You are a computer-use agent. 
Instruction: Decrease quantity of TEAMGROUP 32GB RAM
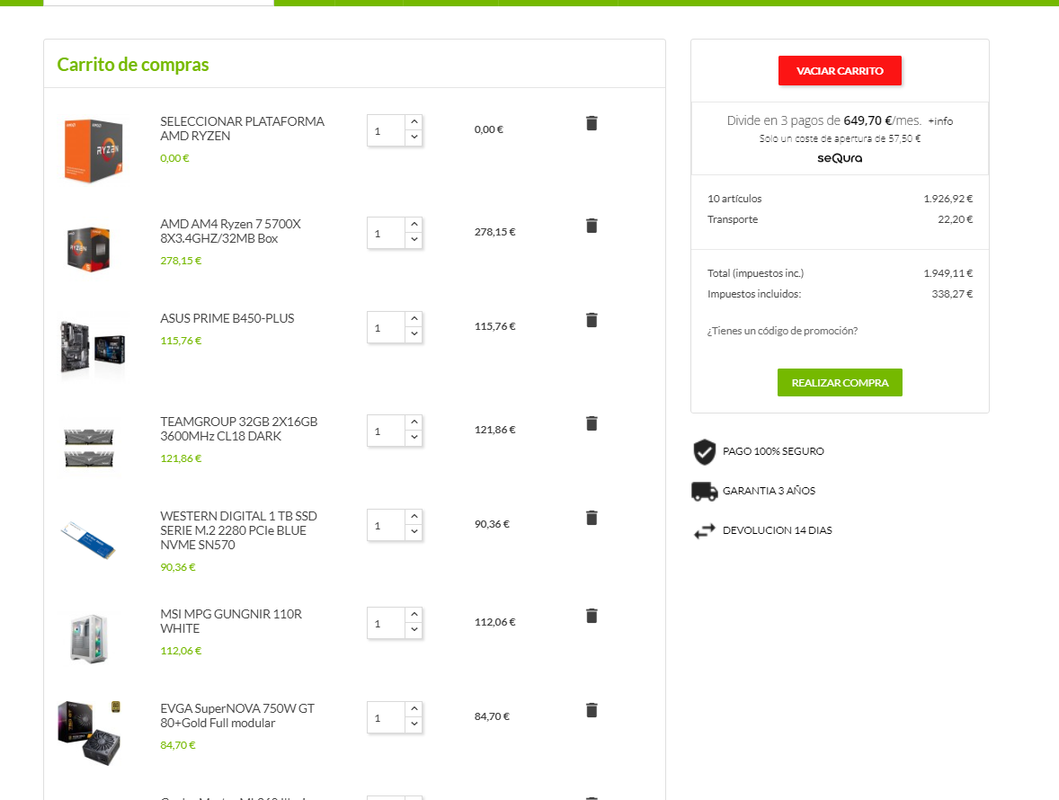pos(414,437)
